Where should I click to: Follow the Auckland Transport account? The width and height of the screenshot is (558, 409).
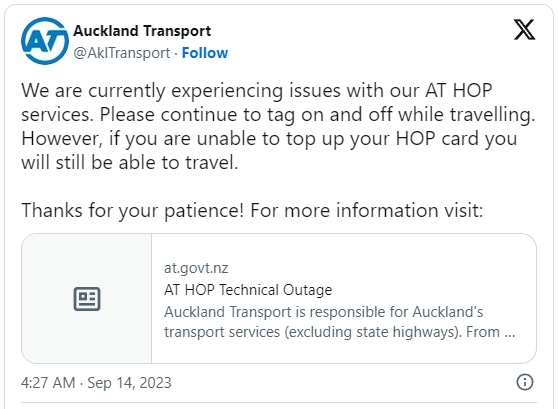pos(205,53)
